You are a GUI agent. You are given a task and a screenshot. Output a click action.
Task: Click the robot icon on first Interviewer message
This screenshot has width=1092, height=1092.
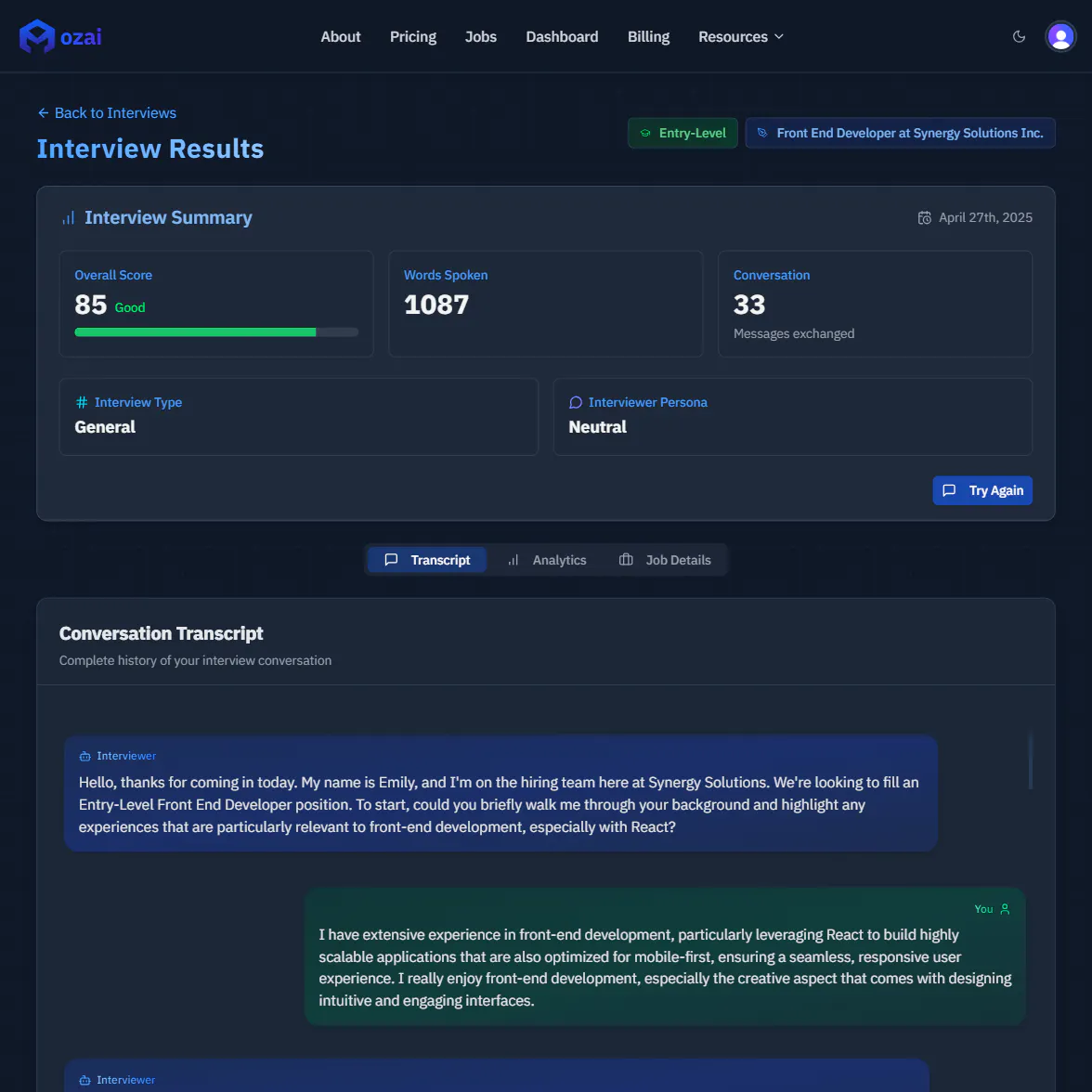point(85,756)
